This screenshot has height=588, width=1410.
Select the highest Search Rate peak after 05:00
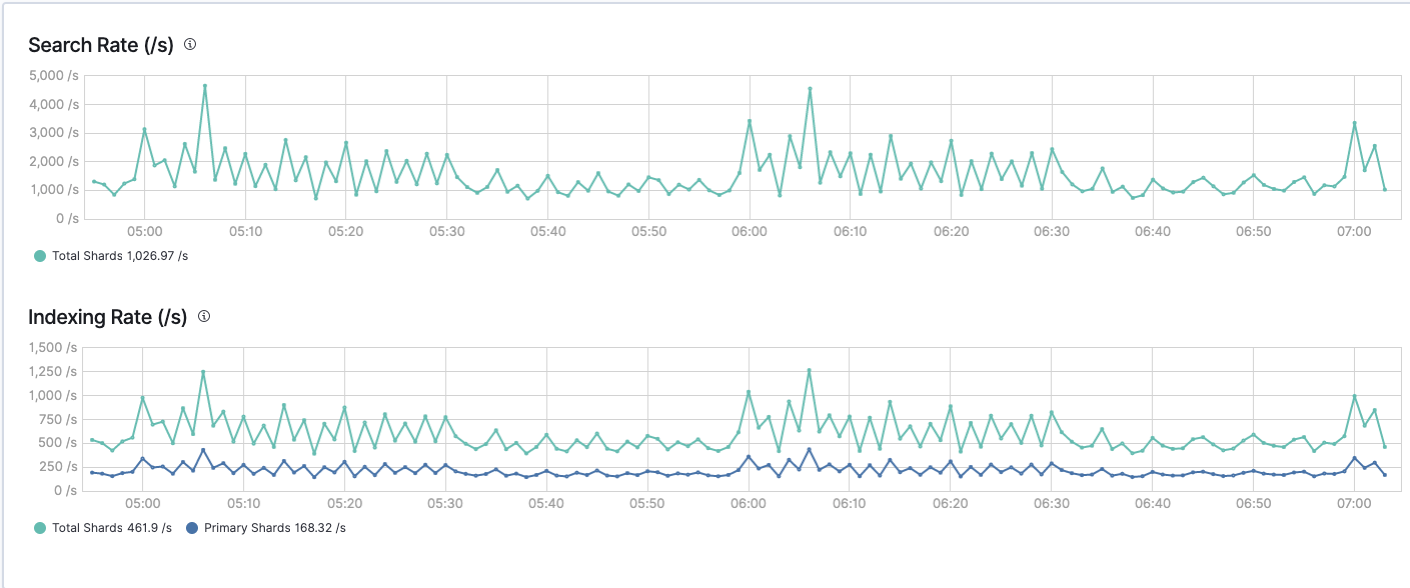pyautogui.click(x=205, y=86)
